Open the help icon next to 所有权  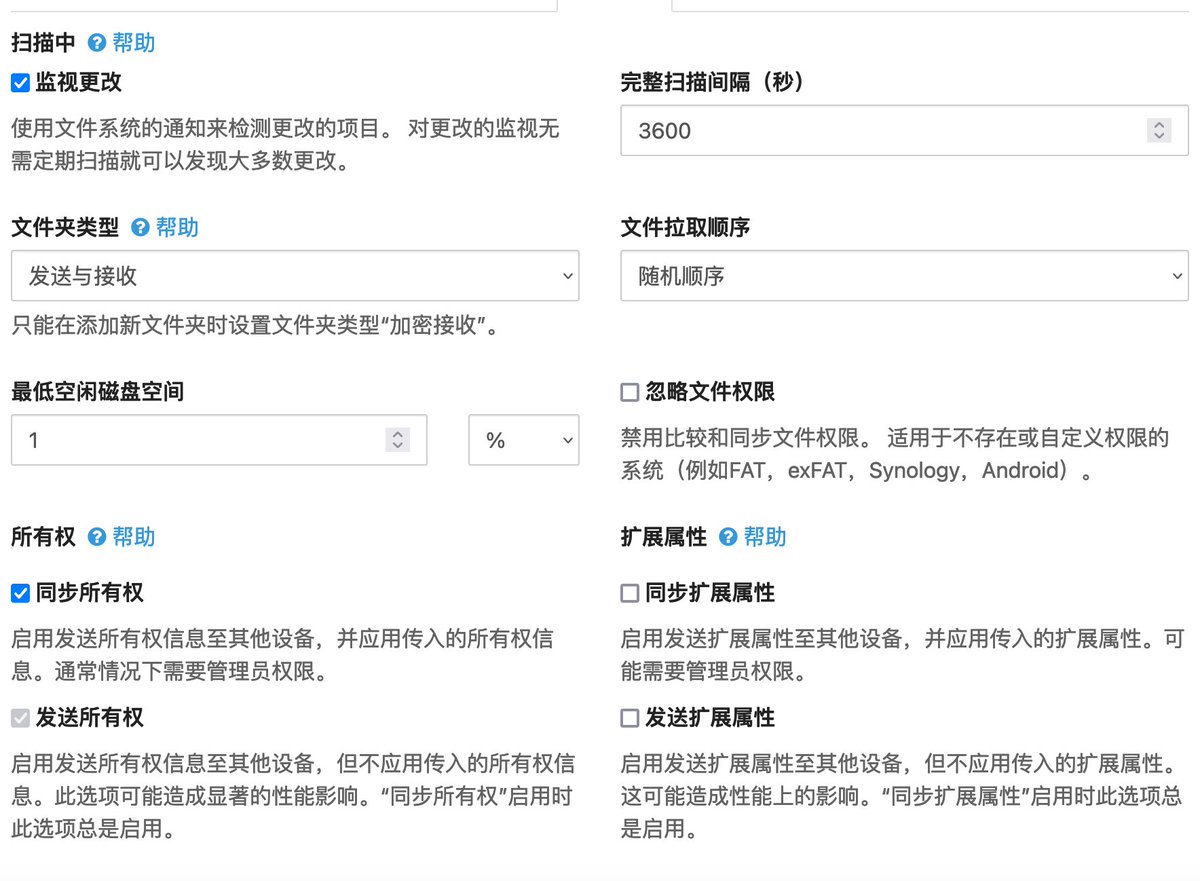point(96,537)
